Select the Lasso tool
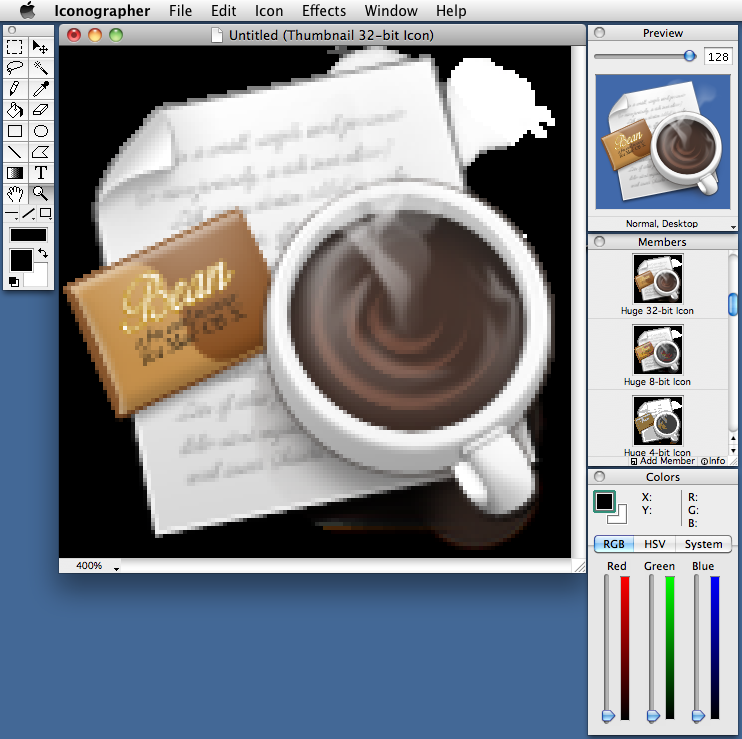The height and width of the screenshot is (739, 742). [15, 68]
